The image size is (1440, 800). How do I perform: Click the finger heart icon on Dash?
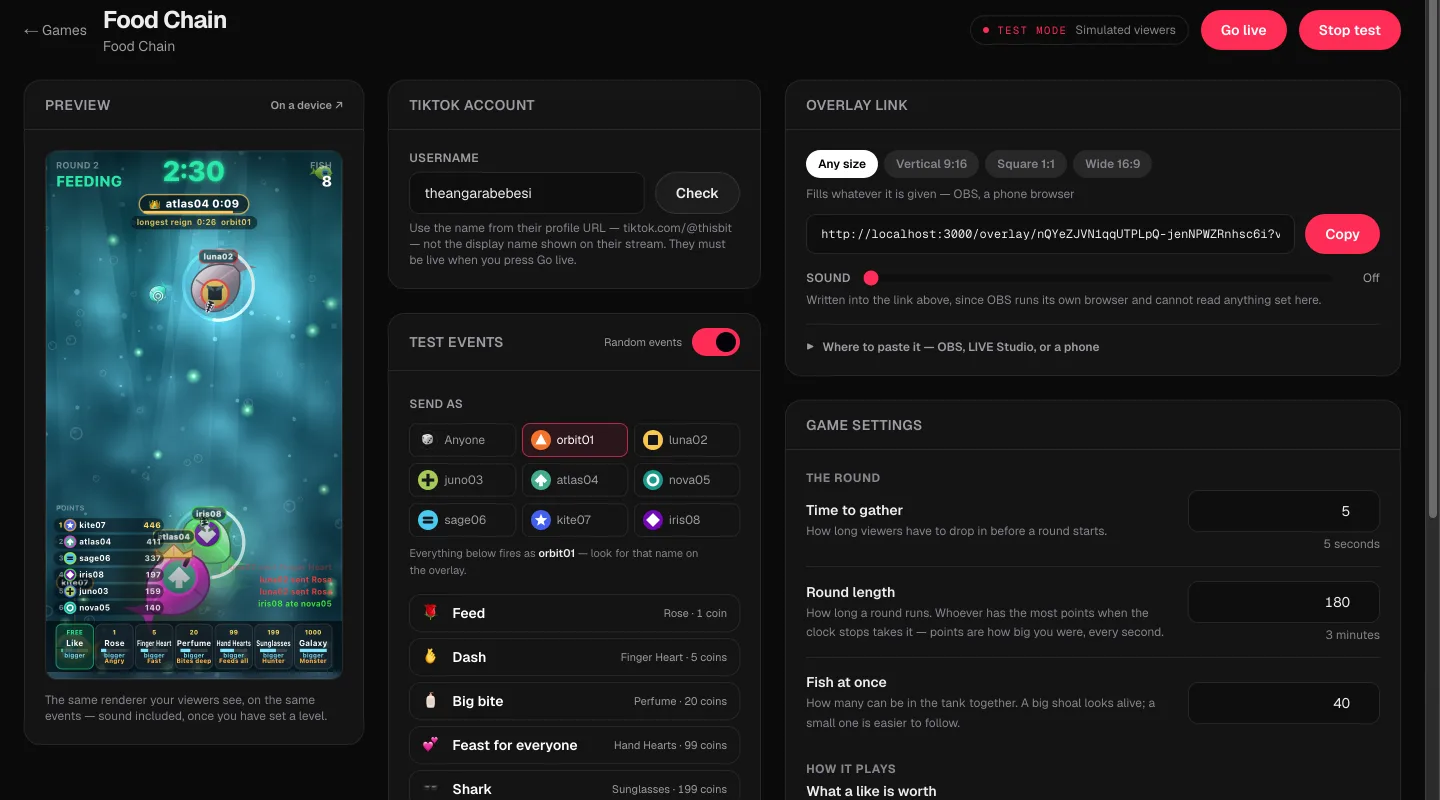click(431, 657)
